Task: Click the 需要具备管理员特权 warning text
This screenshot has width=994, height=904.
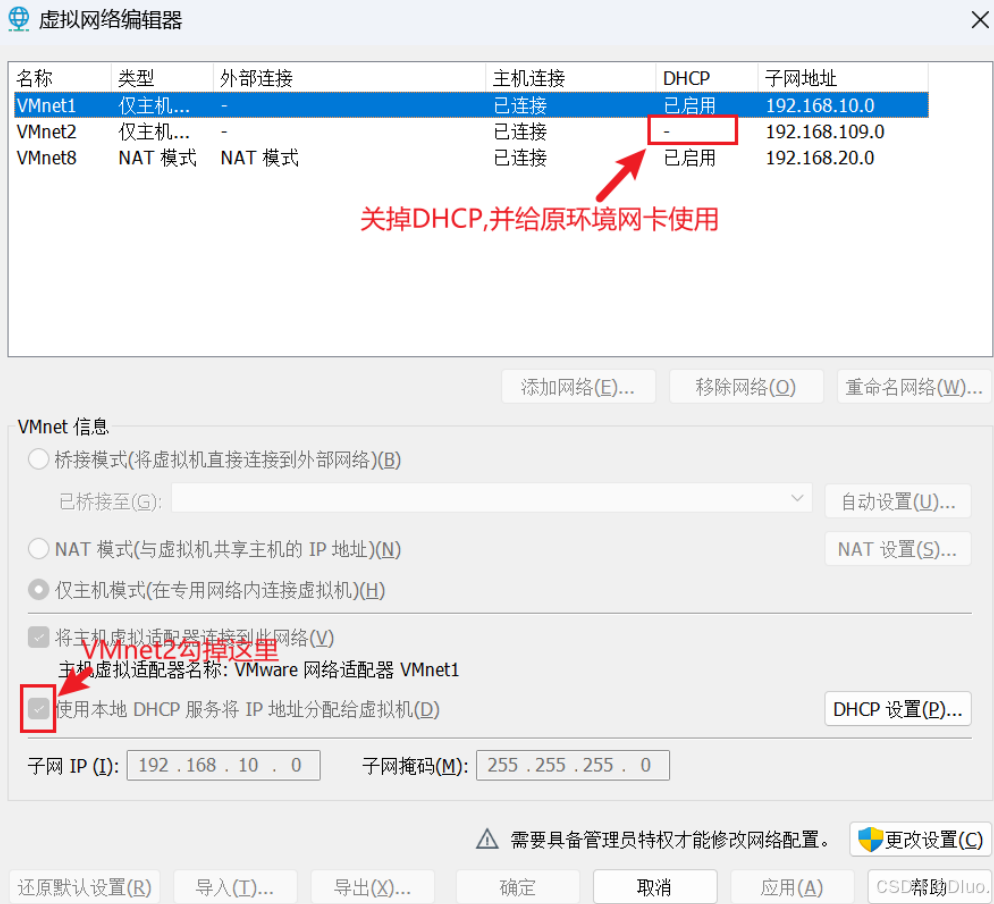Action: coord(670,839)
